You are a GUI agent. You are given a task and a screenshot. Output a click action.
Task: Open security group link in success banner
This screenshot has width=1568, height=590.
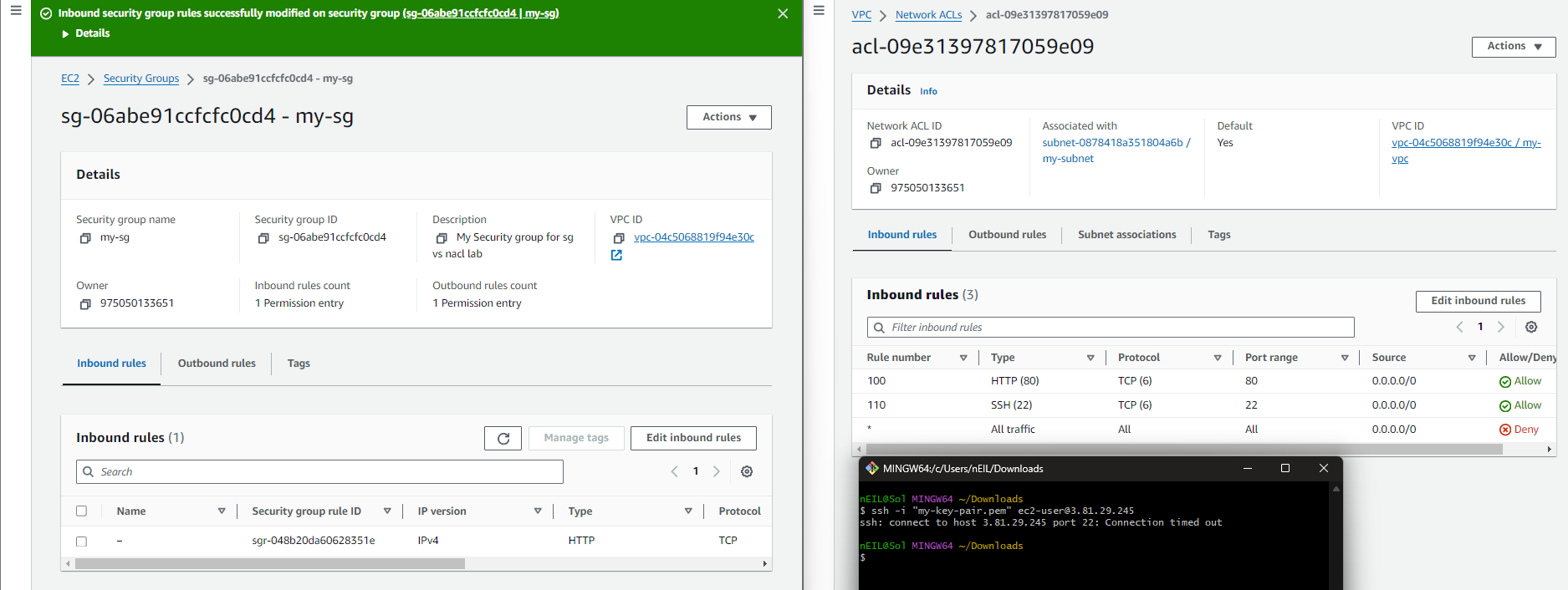481,13
